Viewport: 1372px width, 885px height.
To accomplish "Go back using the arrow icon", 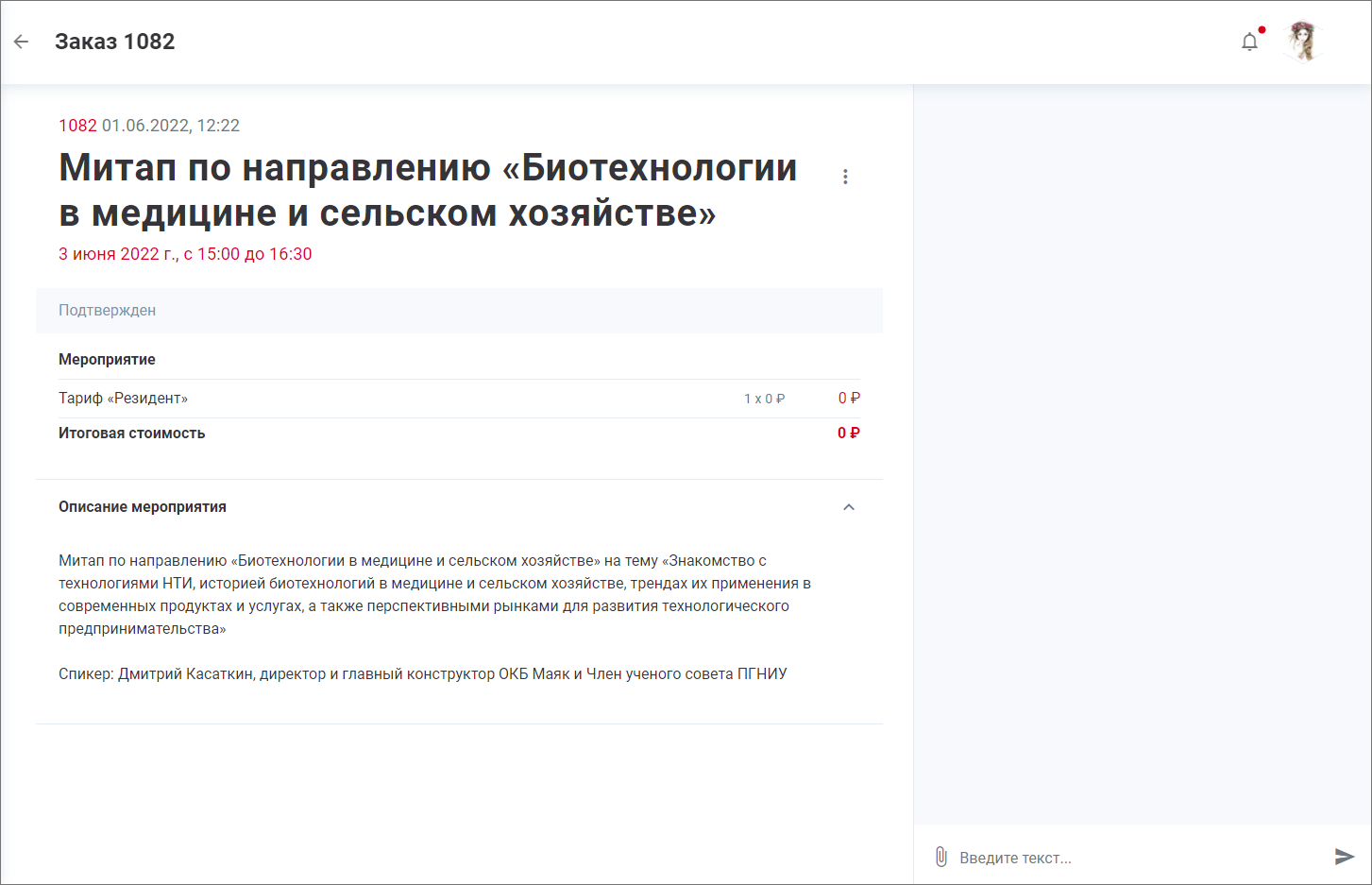I will (22, 42).
